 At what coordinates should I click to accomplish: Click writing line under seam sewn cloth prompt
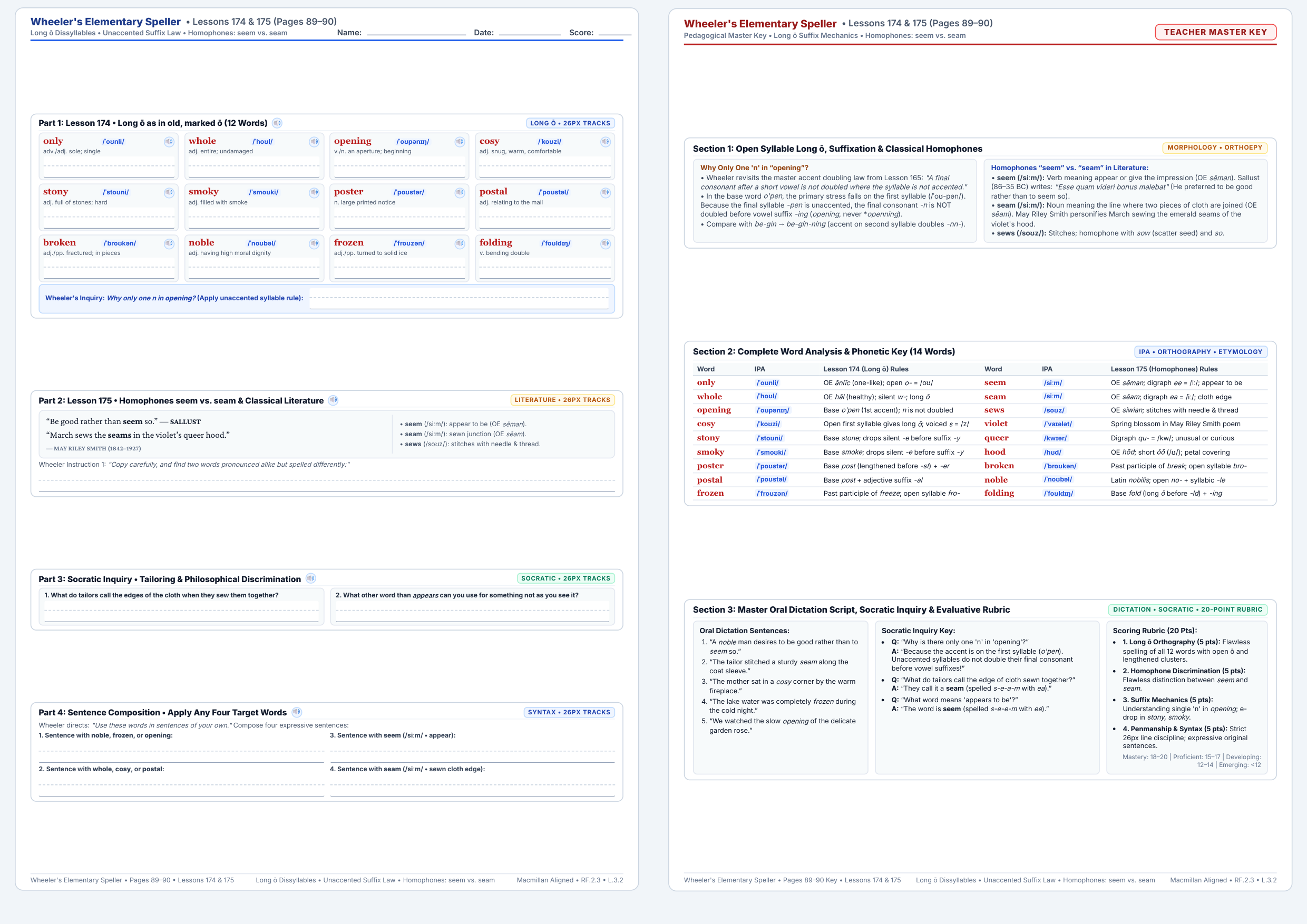(473, 786)
